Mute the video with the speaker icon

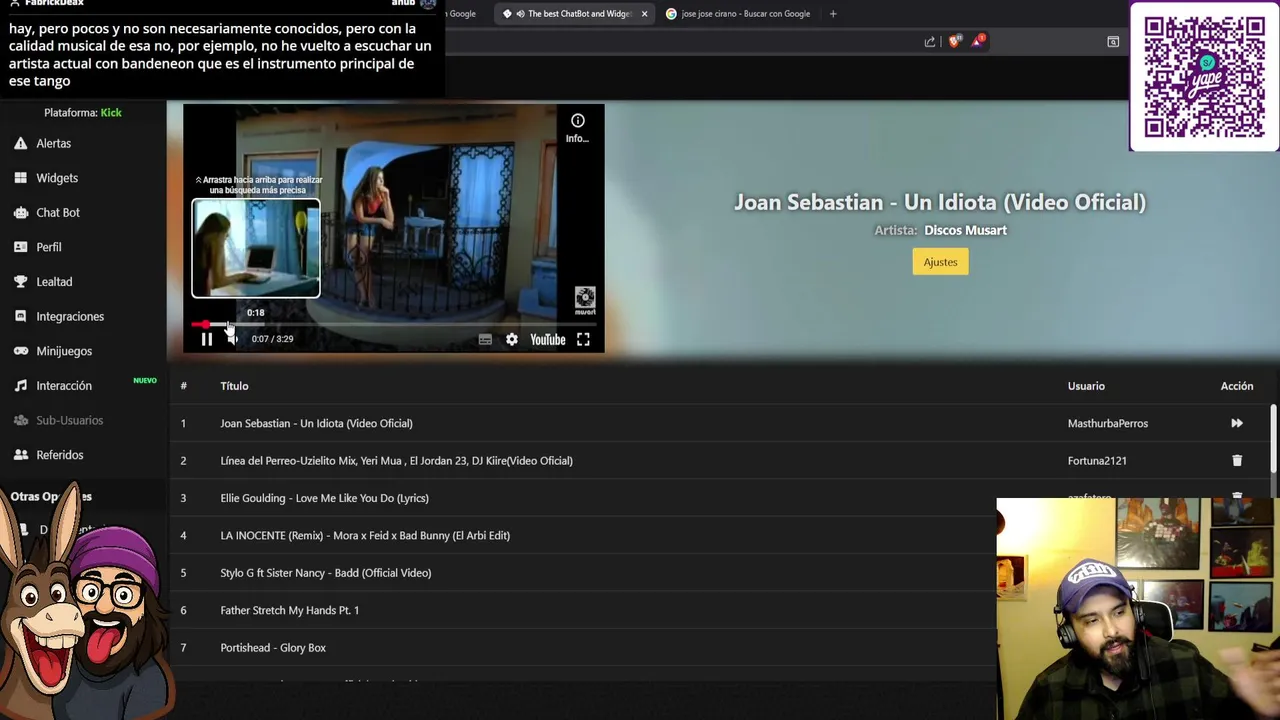232,339
